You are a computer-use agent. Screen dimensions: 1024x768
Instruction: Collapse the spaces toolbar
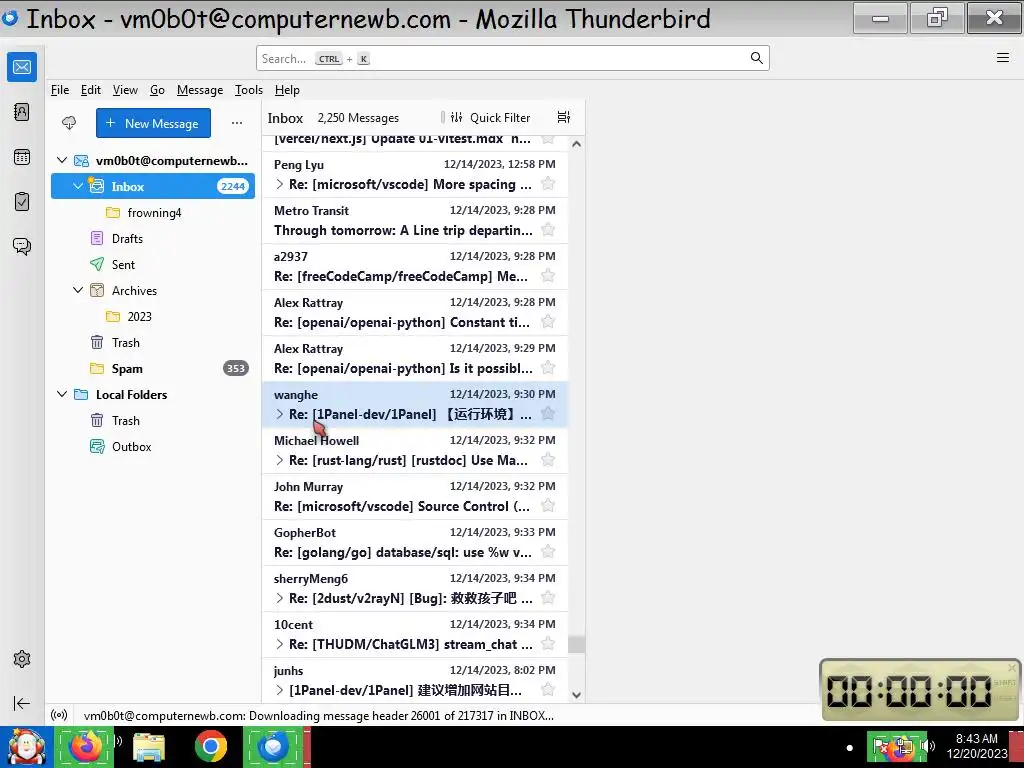pos(22,703)
